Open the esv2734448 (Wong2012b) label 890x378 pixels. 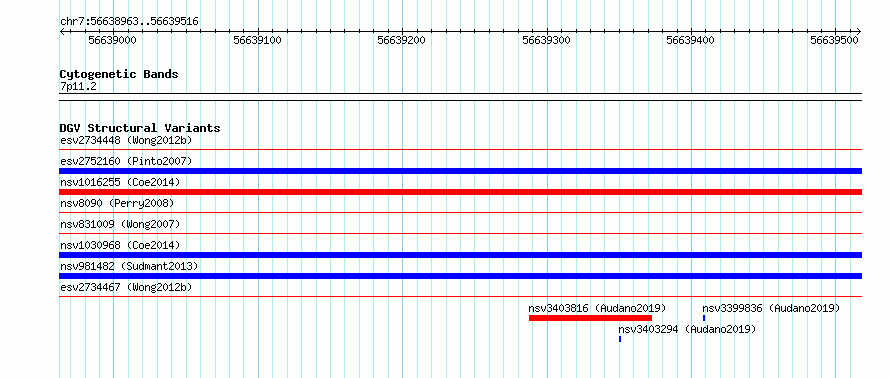coord(126,140)
